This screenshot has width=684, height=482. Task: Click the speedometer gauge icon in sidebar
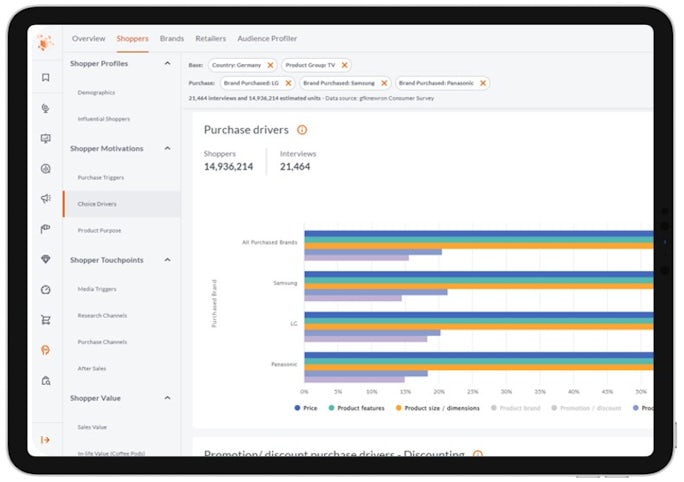click(x=45, y=290)
